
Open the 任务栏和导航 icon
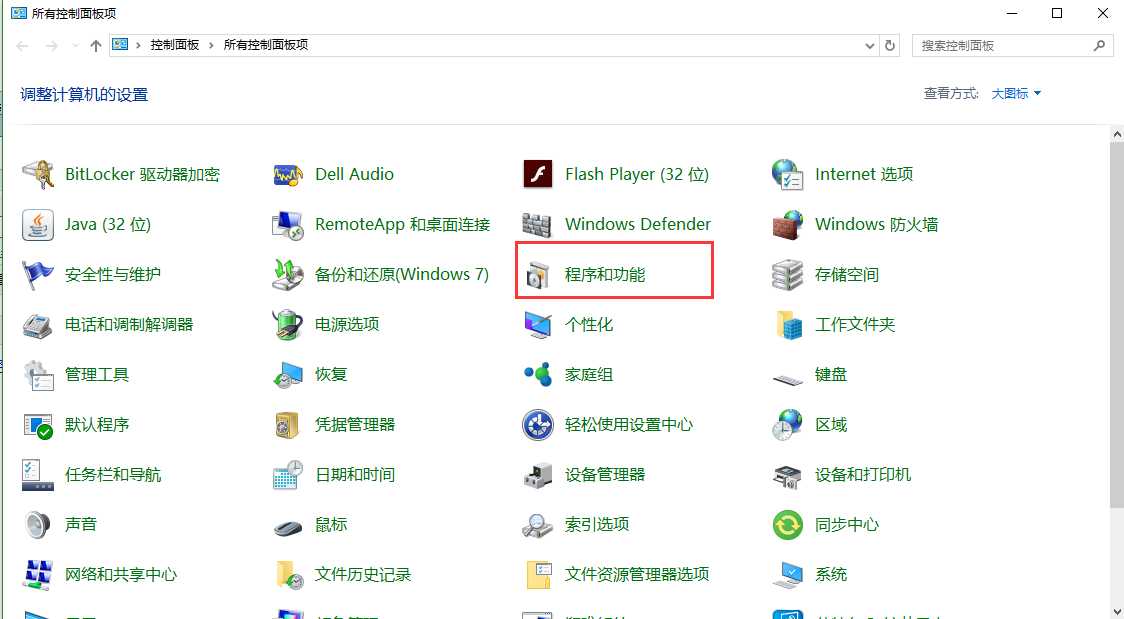(x=38, y=475)
